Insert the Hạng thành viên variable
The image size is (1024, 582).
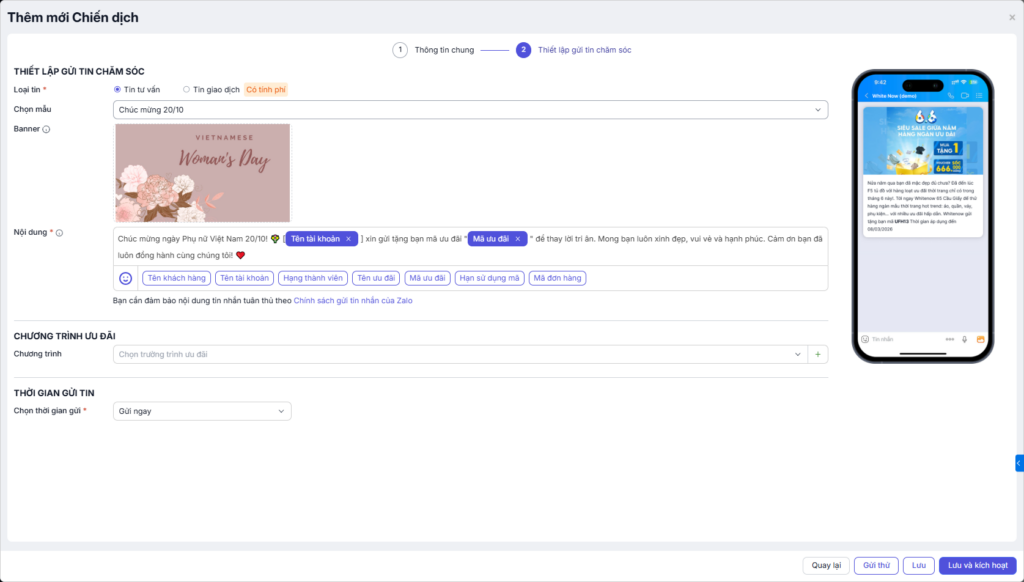tap(313, 278)
